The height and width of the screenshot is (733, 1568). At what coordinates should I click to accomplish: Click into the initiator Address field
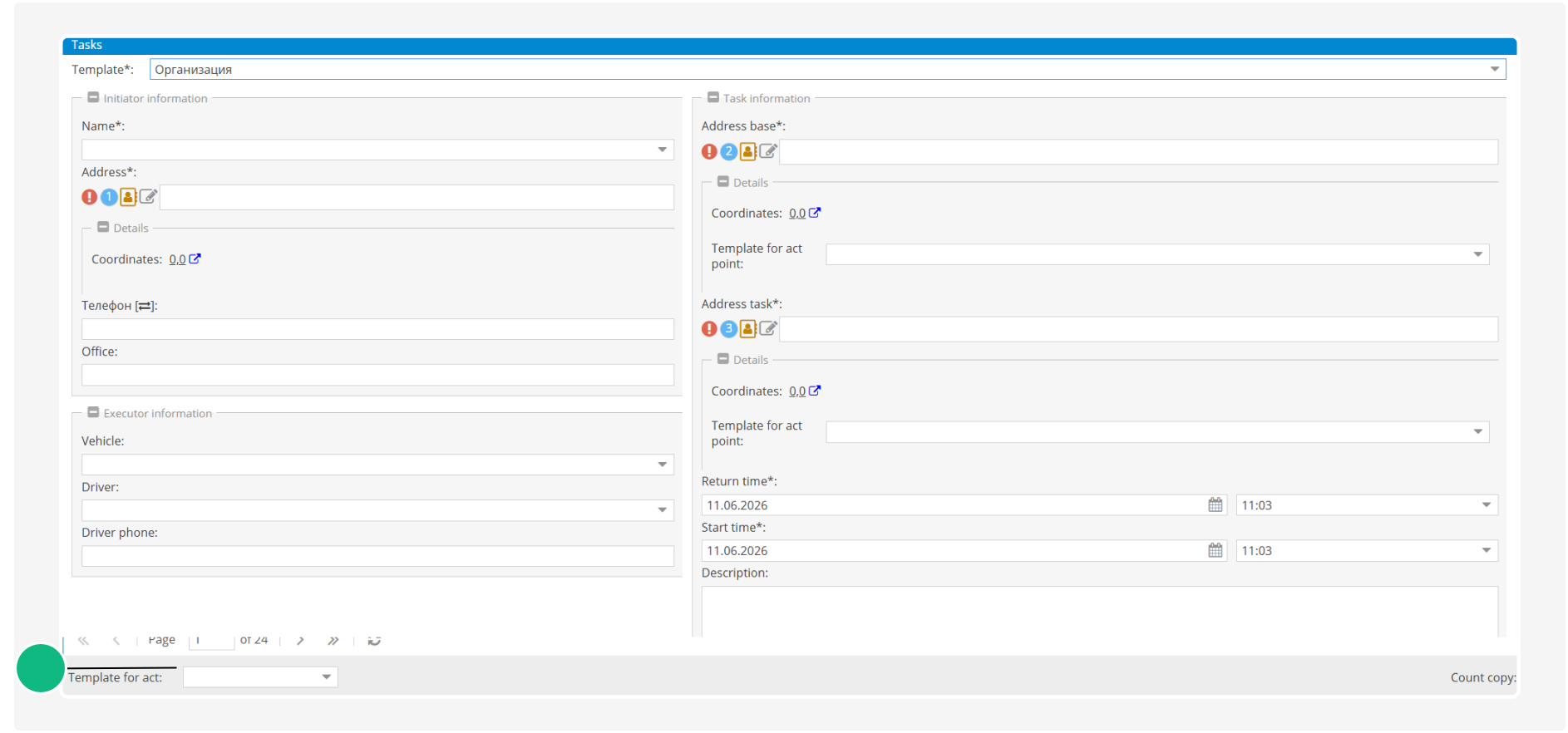pos(417,198)
